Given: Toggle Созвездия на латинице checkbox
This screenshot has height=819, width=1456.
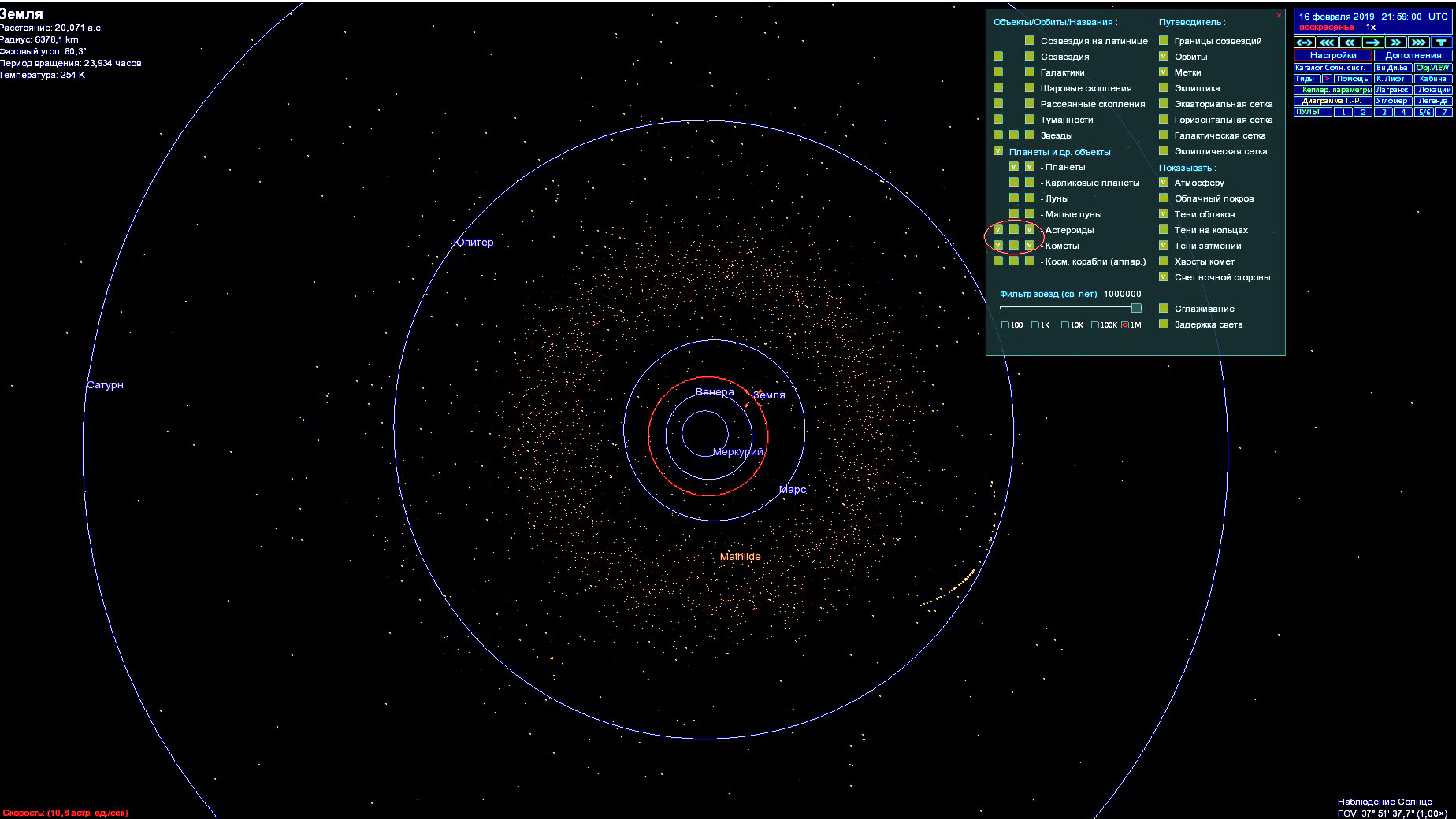Looking at the screenshot, I should 1030,41.
